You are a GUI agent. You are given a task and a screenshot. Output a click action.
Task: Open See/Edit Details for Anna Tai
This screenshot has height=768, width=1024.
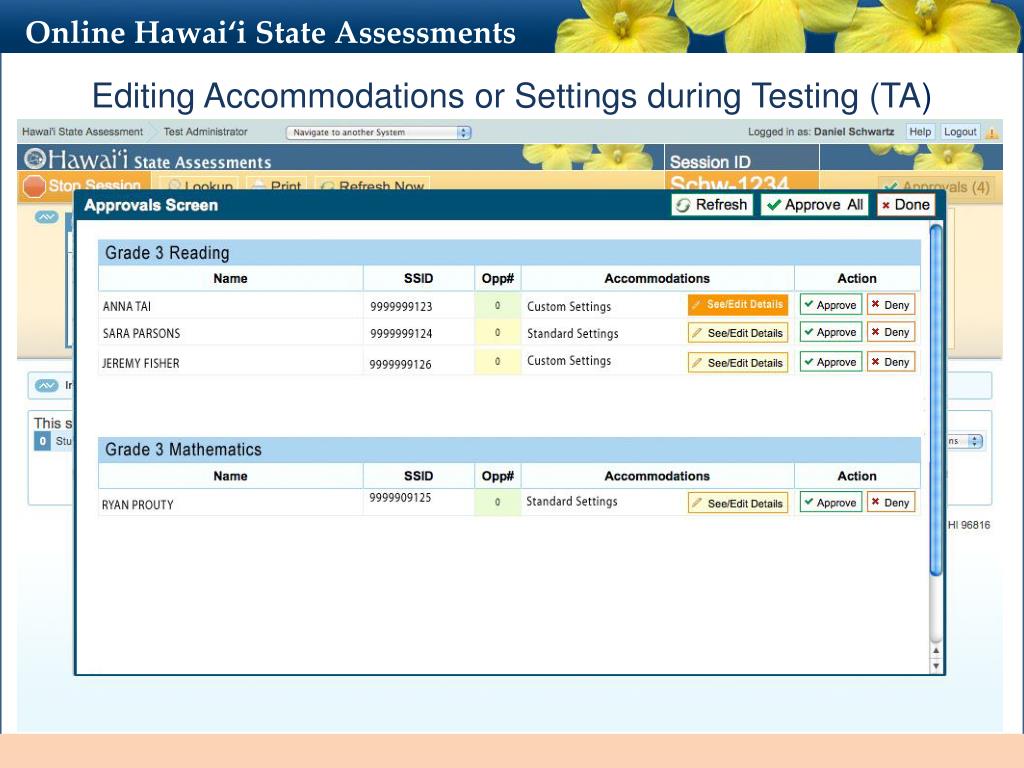(737, 305)
